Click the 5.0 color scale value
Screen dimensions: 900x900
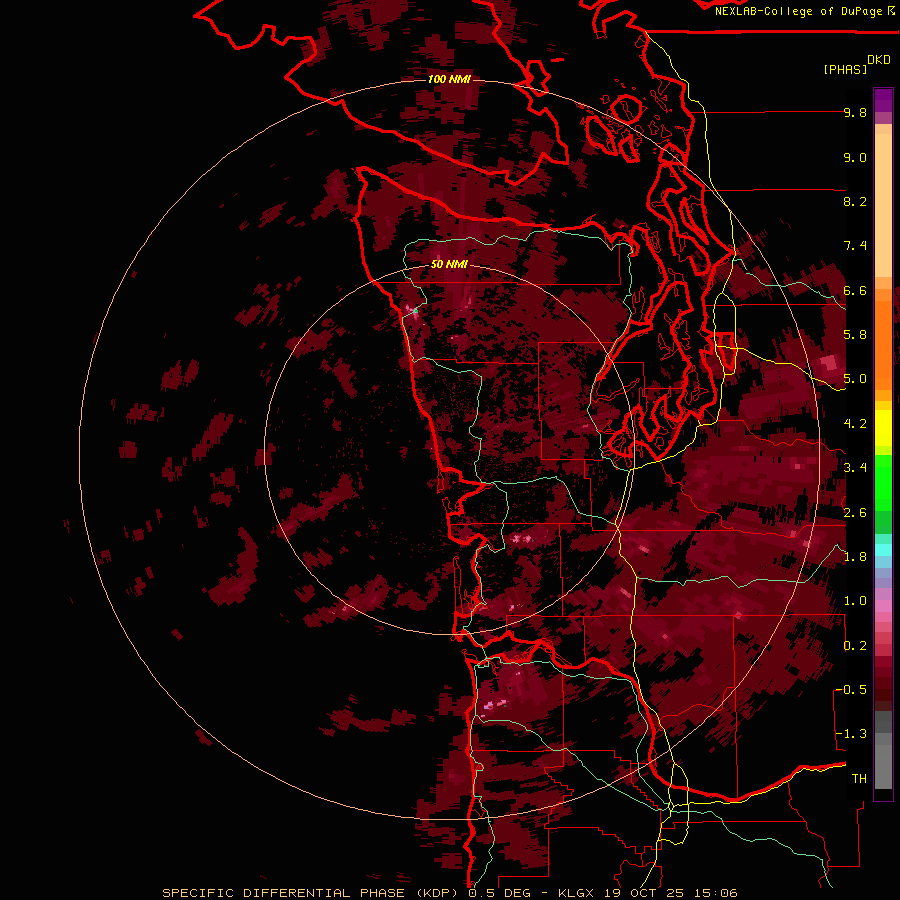[x=855, y=379]
